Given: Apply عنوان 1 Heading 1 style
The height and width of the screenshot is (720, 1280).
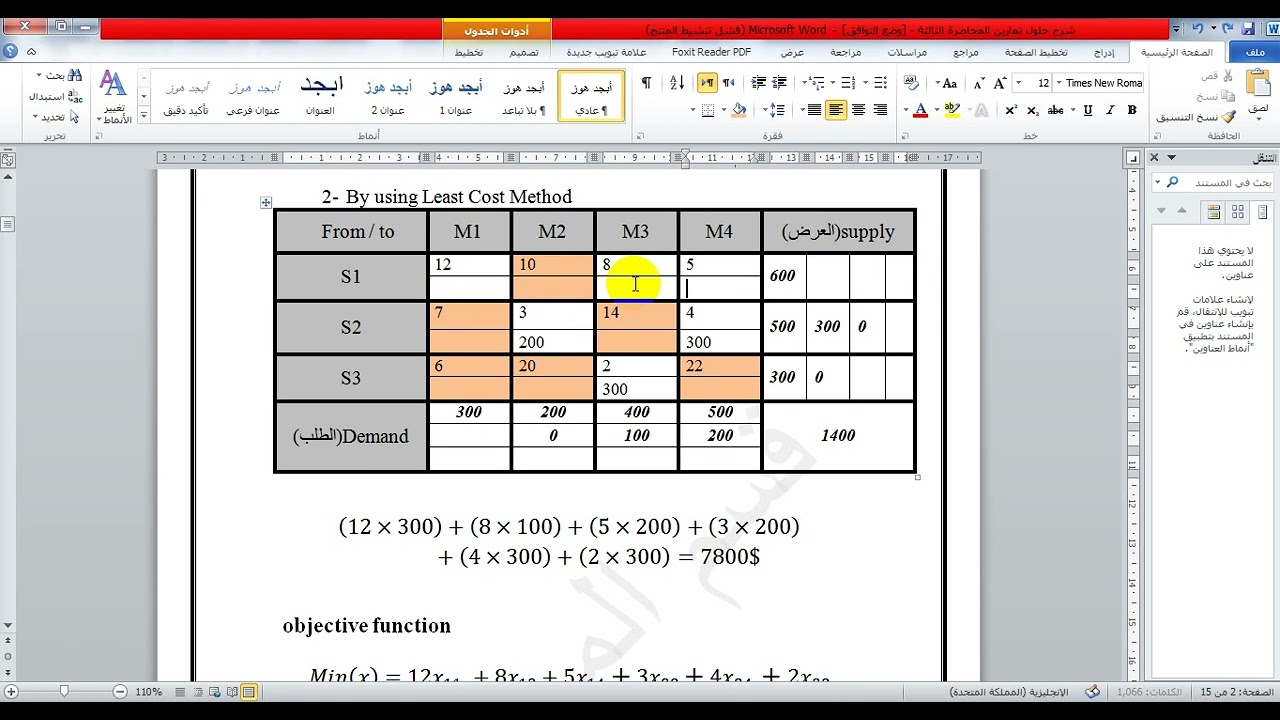Looking at the screenshot, I should pos(455,96).
